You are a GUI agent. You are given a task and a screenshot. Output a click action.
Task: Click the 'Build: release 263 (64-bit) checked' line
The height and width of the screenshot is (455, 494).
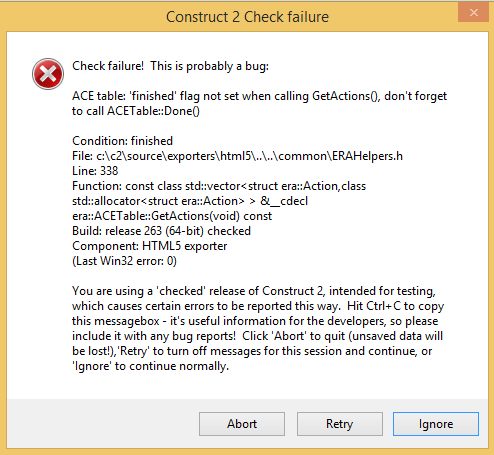(x=161, y=231)
